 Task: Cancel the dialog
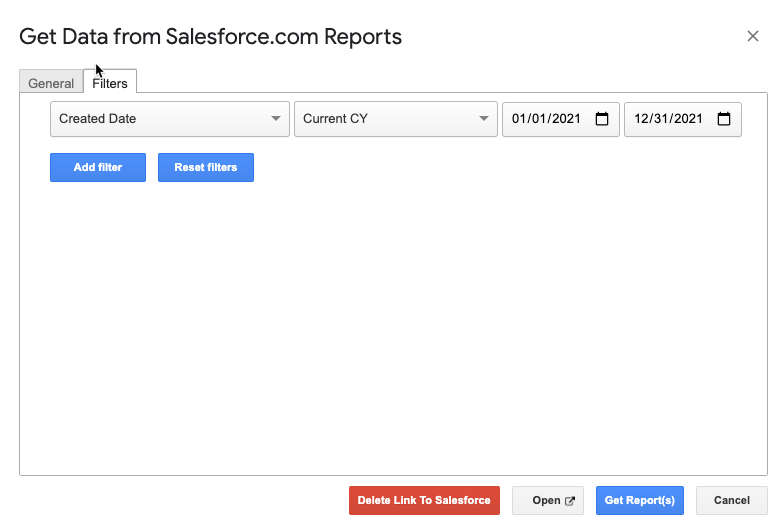[x=732, y=500]
